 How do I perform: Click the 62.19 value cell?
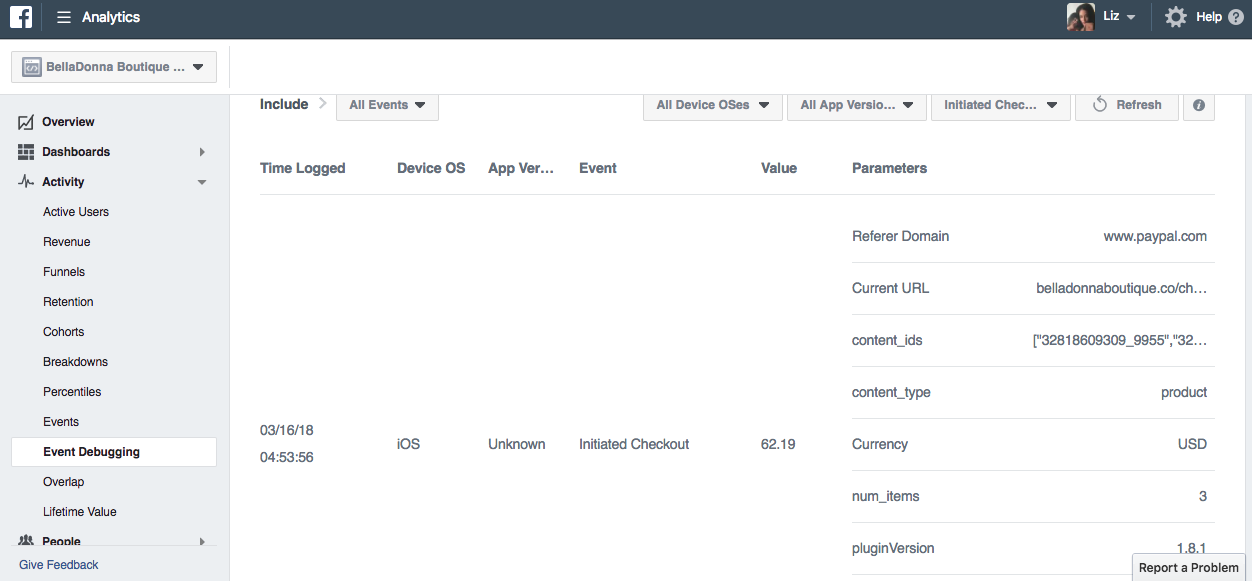778,444
